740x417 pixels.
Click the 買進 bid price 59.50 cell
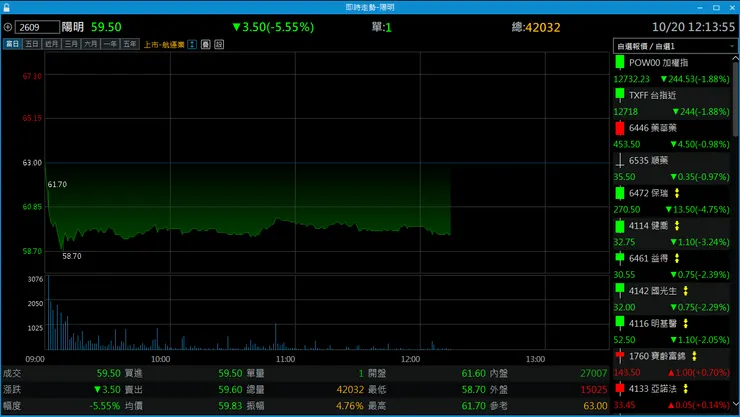[x=230, y=373]
